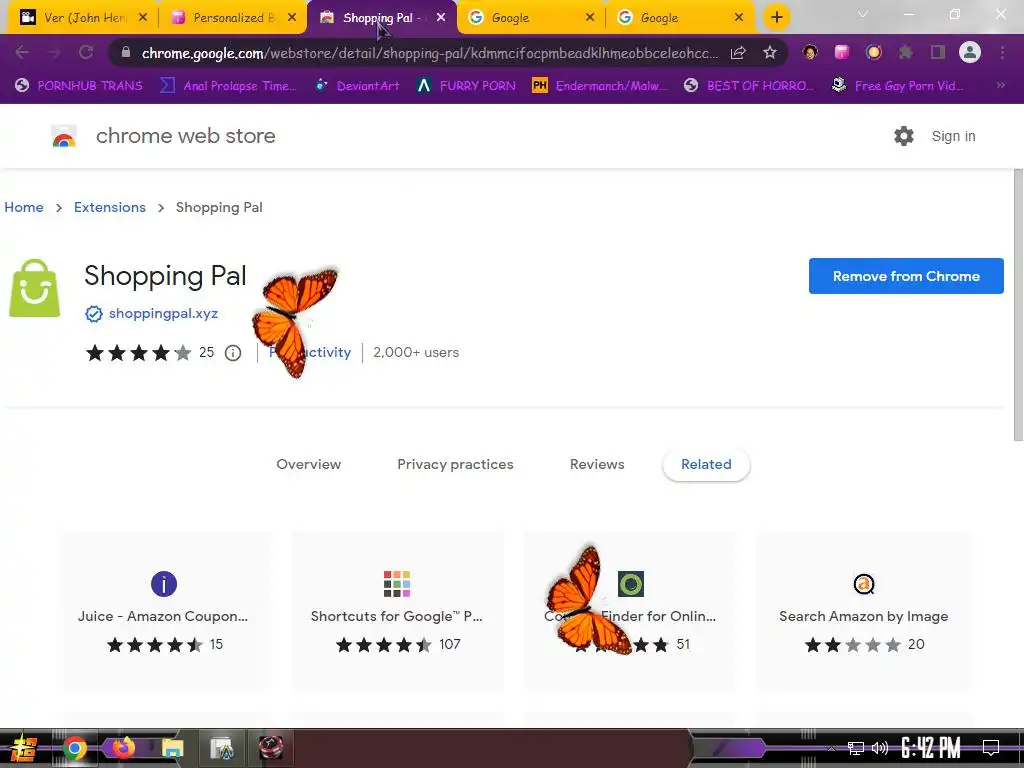The width and height of the screenshot is (1024, 768).
Task: Open the Finder for Onlin... extension card
Action: (x=630, y=611)
